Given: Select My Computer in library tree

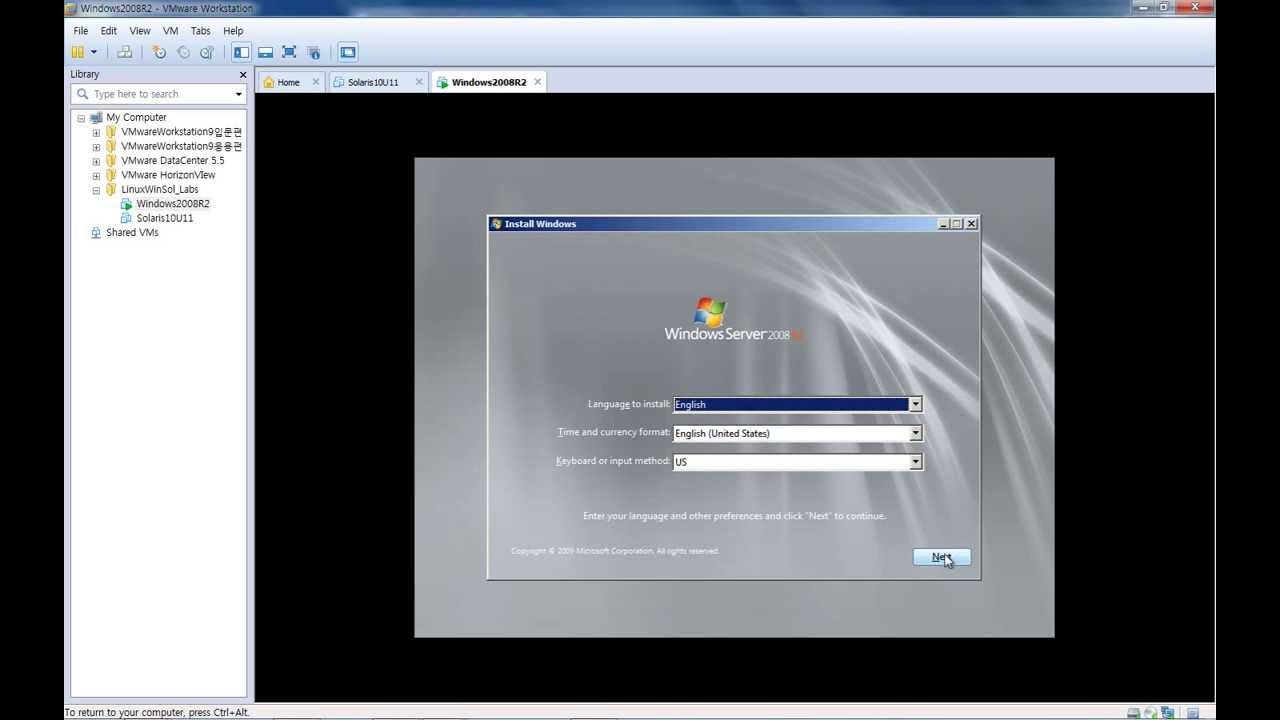Looking at the screenshot, I should [136, 117].
